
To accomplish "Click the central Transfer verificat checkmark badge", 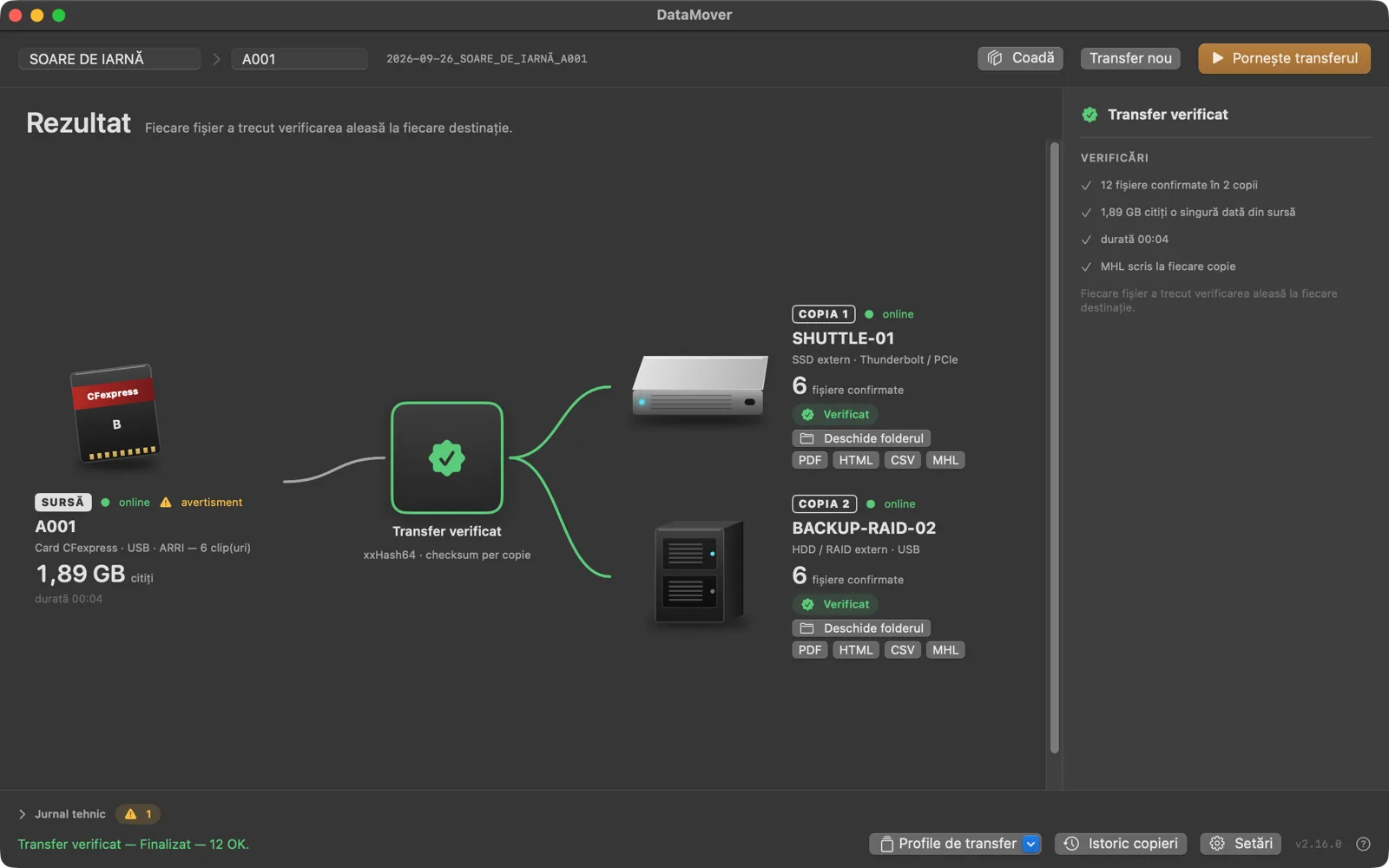I will [447, 457].
